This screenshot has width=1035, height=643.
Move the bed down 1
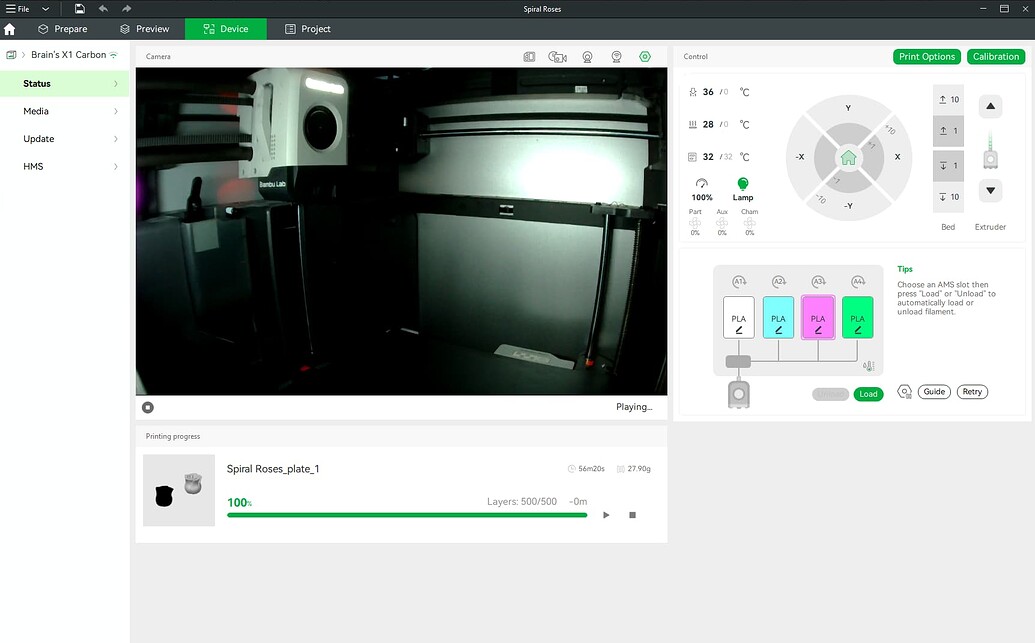click(x=949, y=166)
